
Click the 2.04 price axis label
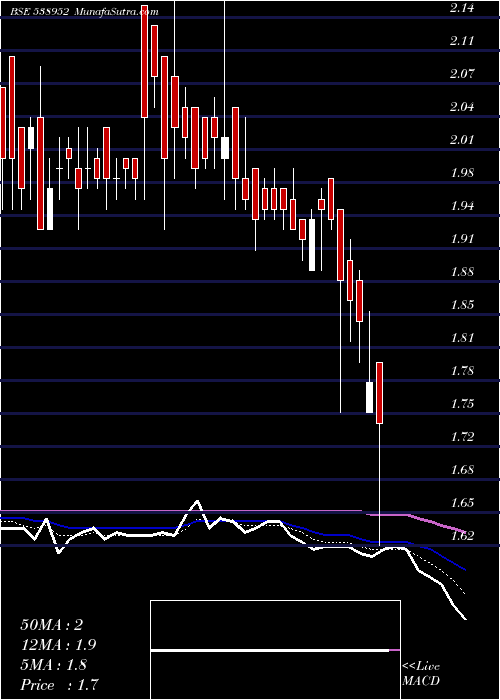[x=462, y=107]
